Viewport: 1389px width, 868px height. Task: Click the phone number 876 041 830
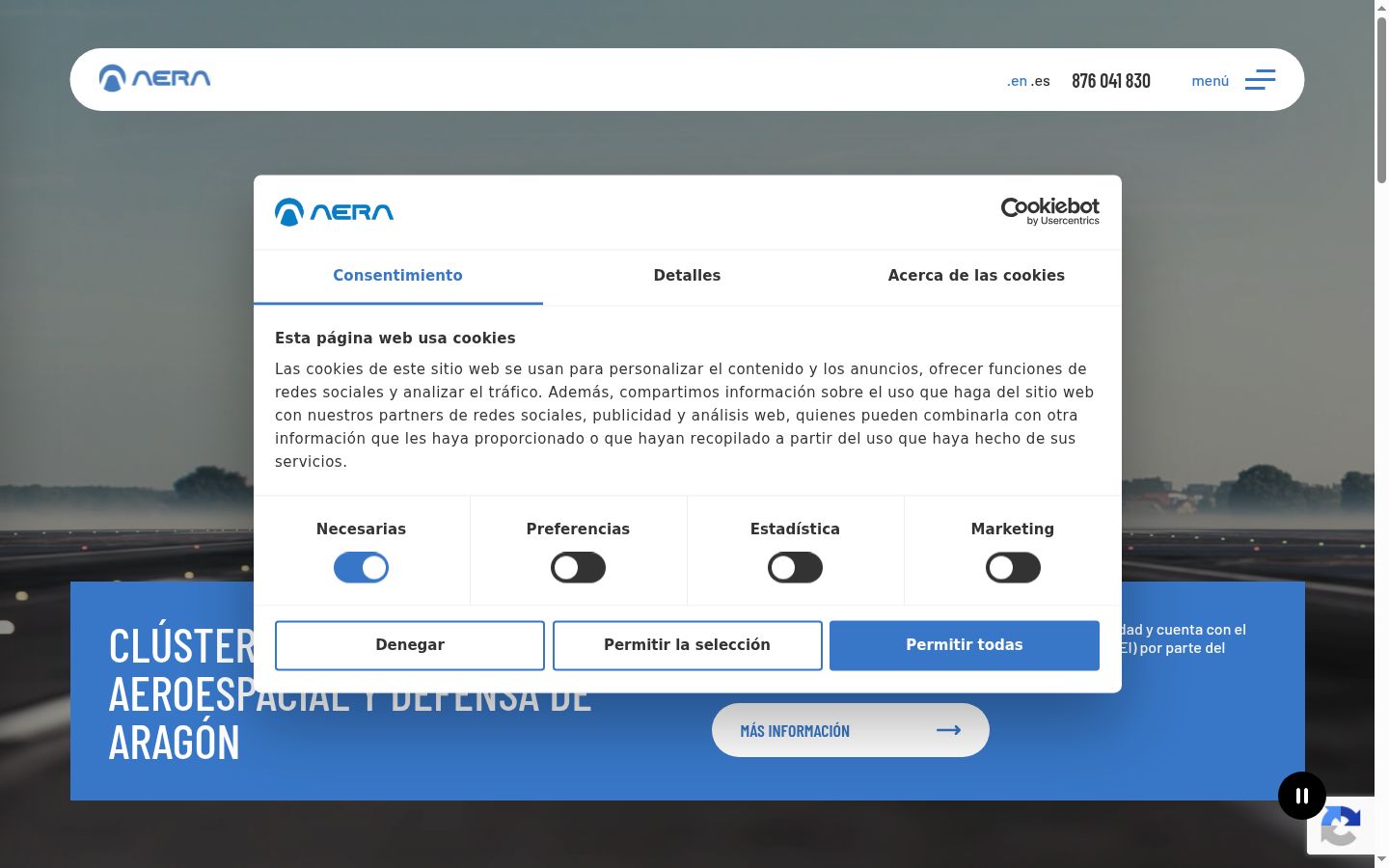[1111, 81]
